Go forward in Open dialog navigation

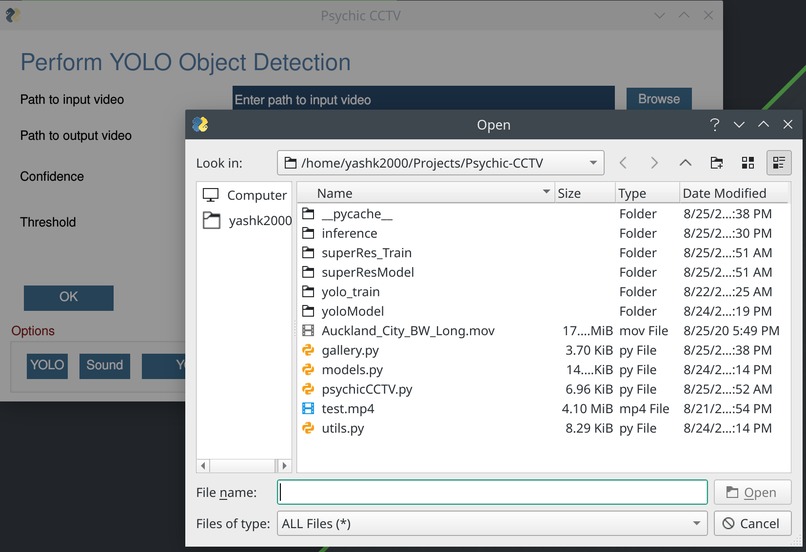point(654,163)
